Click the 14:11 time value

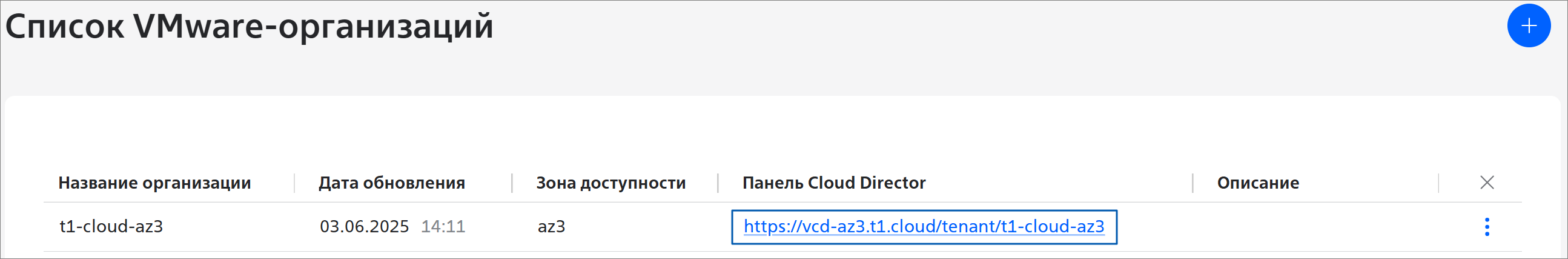click(x=443, y=227)
